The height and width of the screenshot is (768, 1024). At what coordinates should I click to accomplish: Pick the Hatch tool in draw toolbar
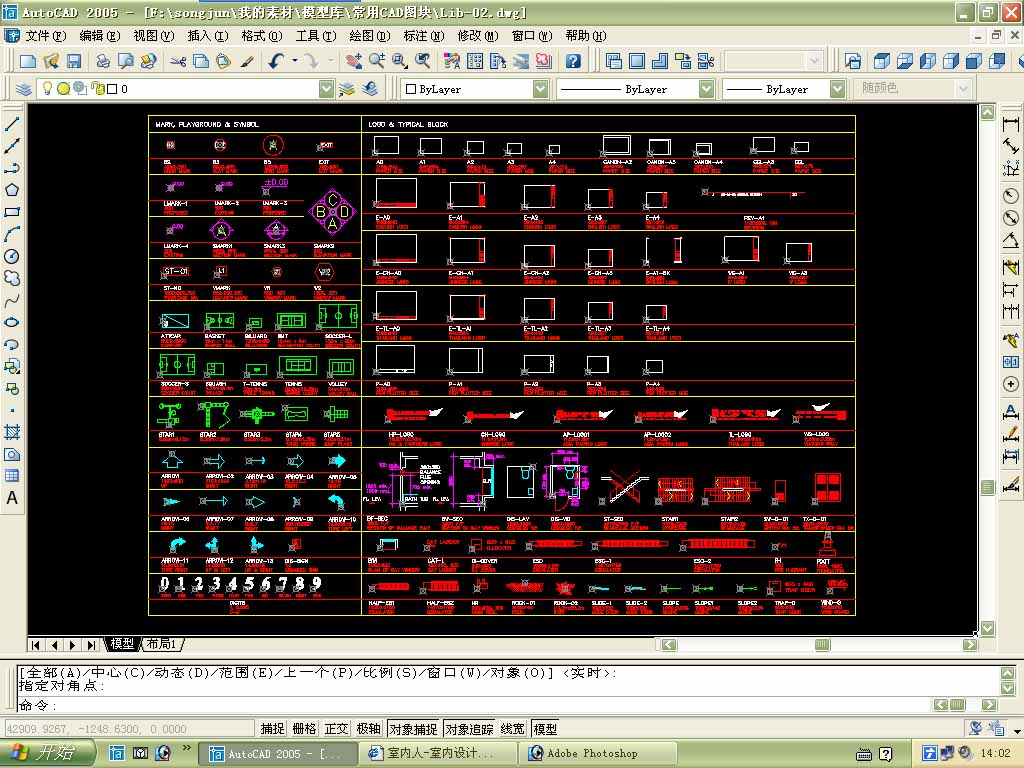point(12,432)
